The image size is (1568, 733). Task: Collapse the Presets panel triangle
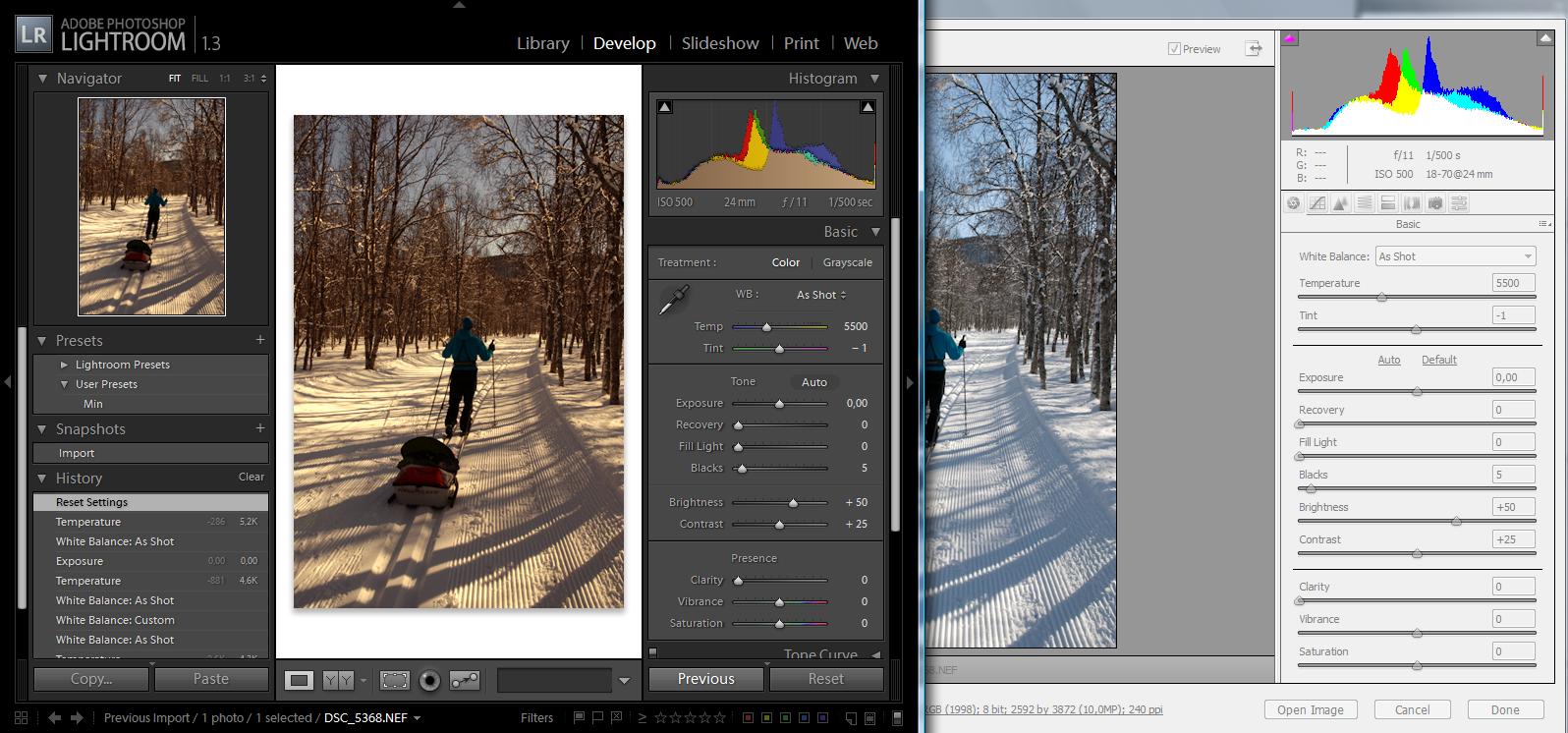[x=42, y=341]
